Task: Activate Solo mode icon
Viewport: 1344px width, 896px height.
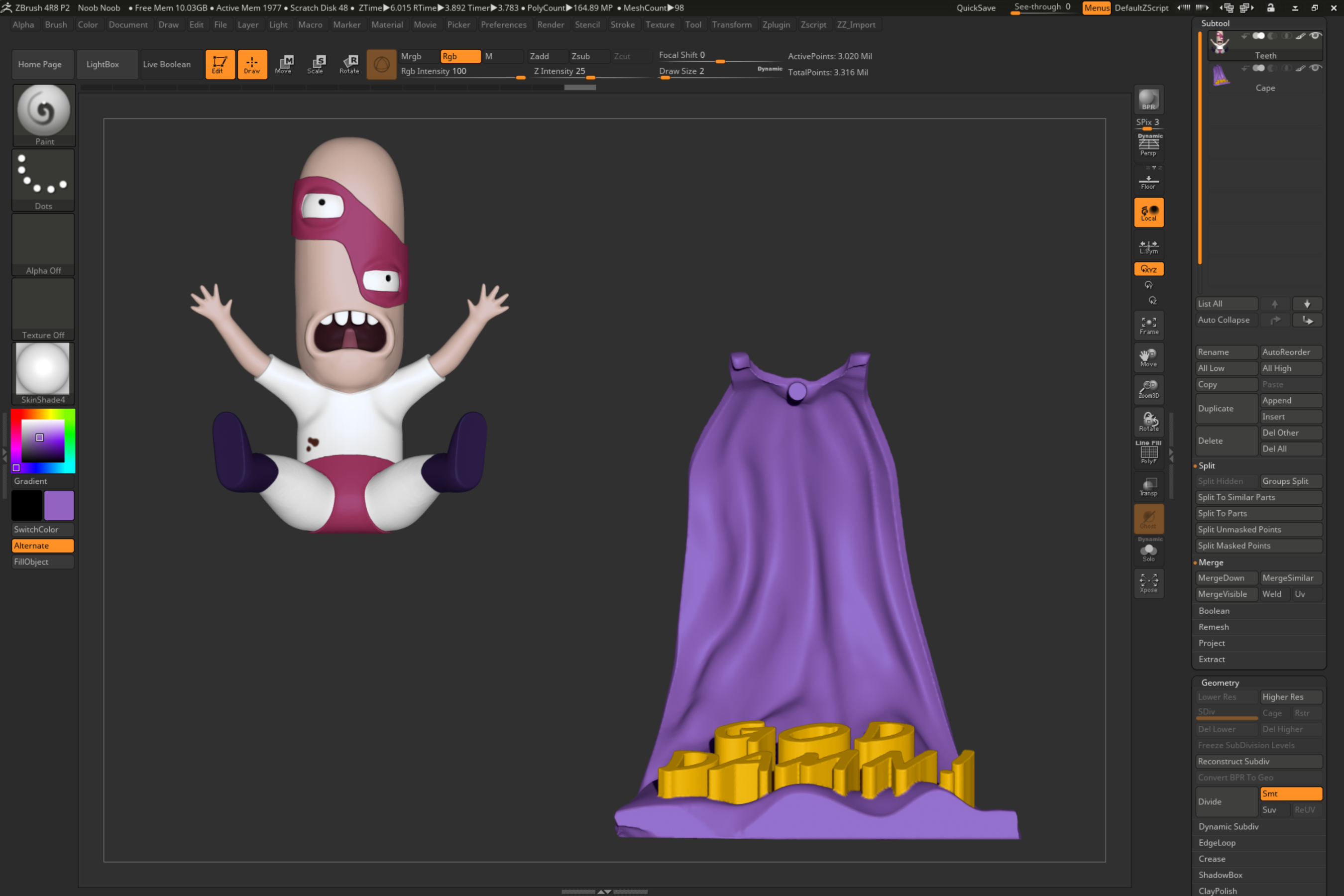Action: pos(1148,552)
